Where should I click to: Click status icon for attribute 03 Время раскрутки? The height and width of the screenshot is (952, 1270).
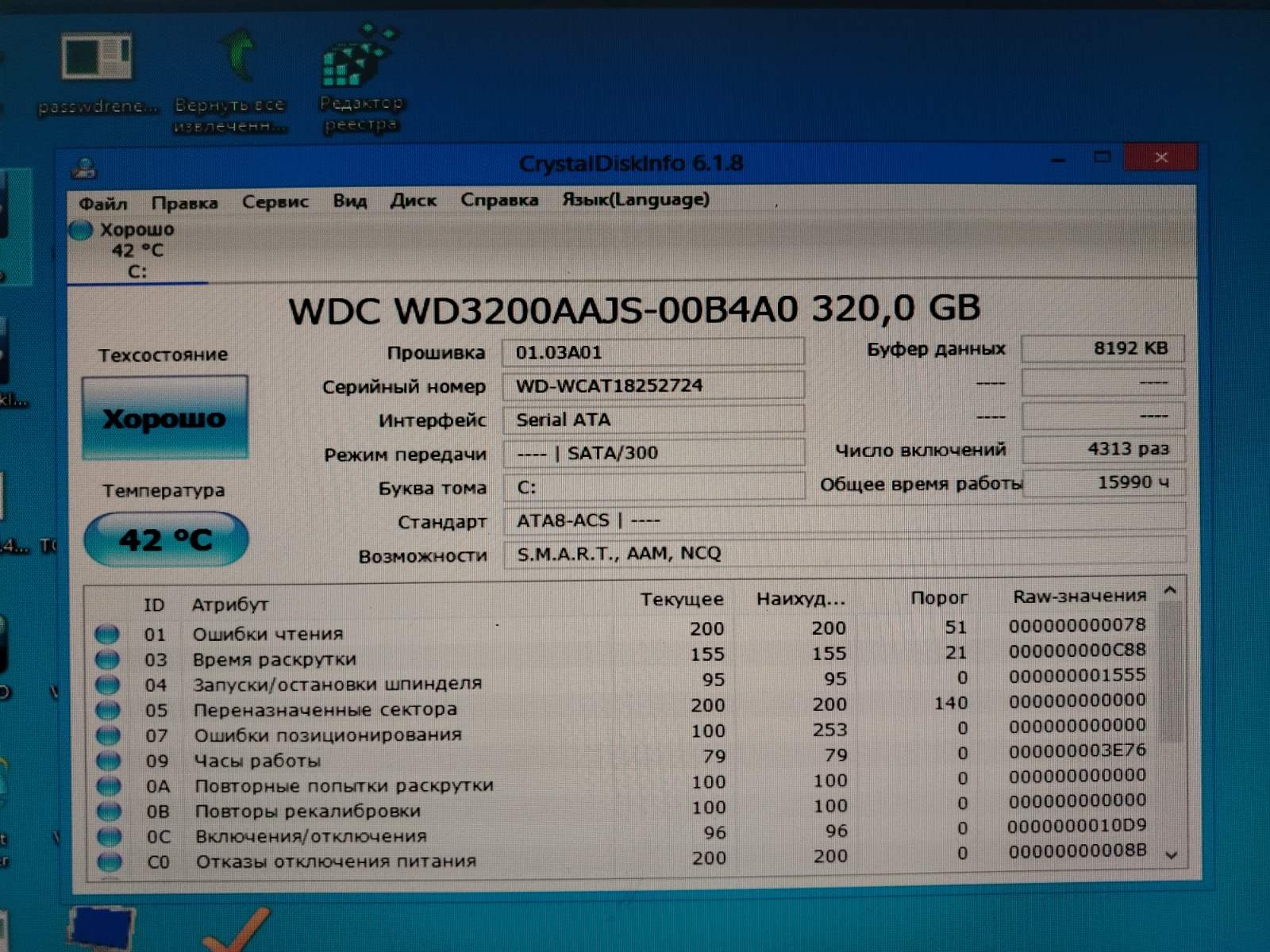pos(107,659)
